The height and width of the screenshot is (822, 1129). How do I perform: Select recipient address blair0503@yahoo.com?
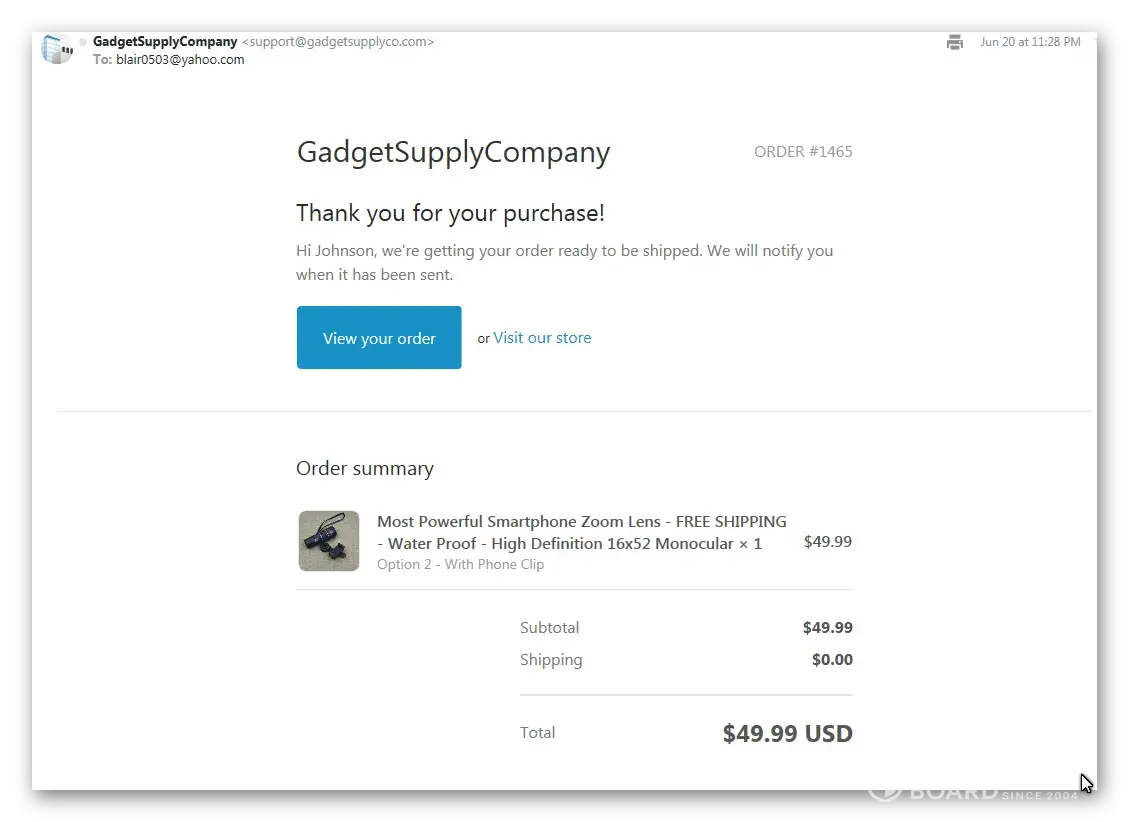[x=181, y=60]
